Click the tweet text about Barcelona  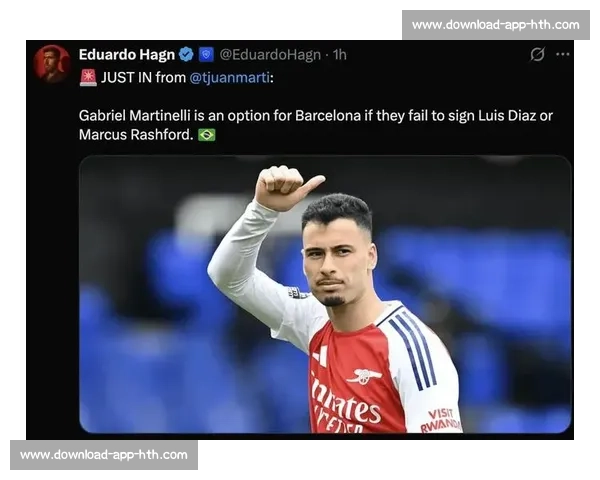[316, 125]
